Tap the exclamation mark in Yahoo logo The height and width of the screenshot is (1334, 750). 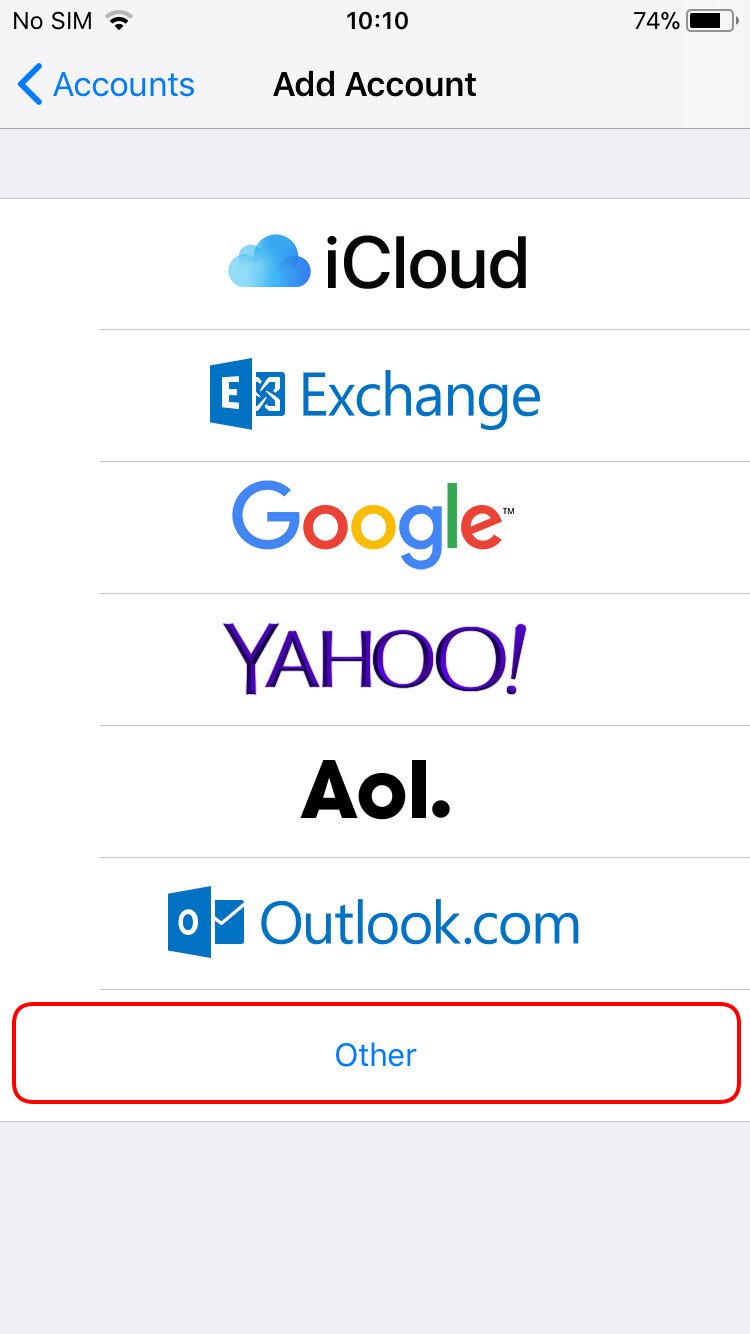point(513,659)
